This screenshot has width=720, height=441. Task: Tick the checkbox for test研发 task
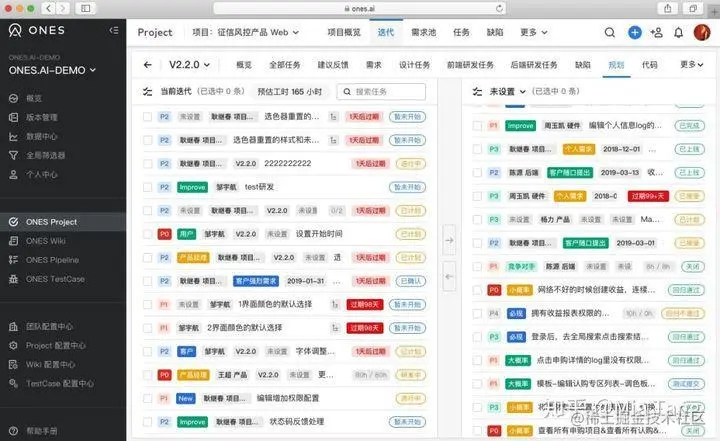pyautogui.click(x=147, y=187)
